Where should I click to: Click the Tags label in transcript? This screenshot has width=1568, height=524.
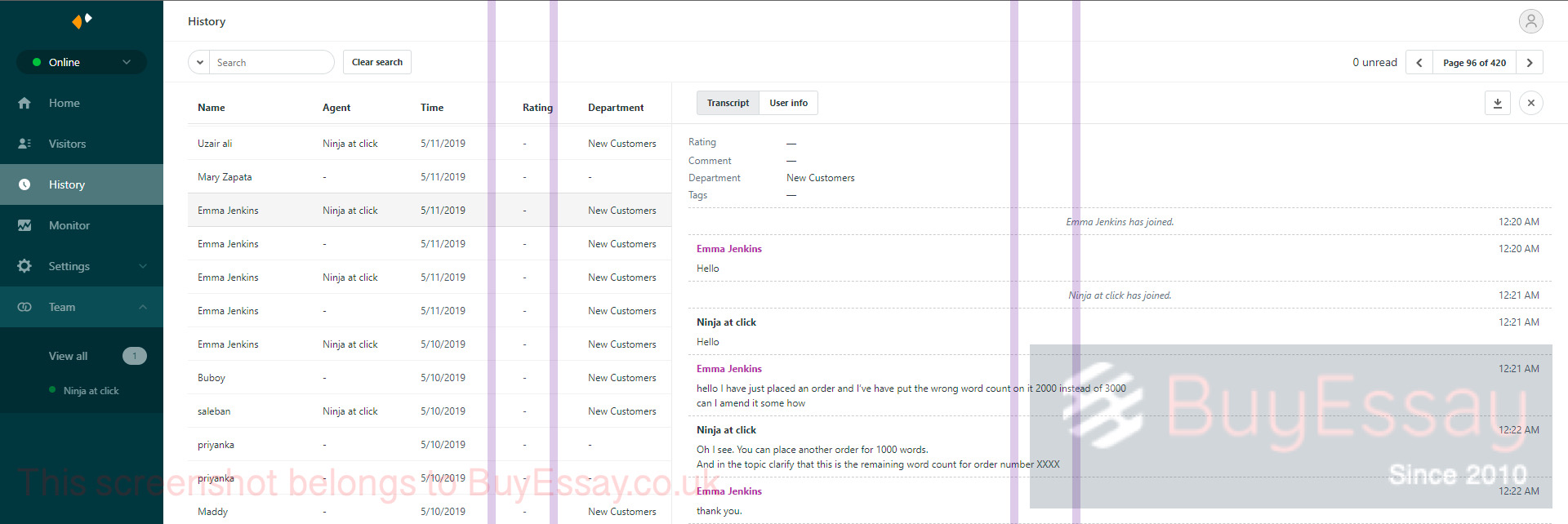(x=697, y=195)
